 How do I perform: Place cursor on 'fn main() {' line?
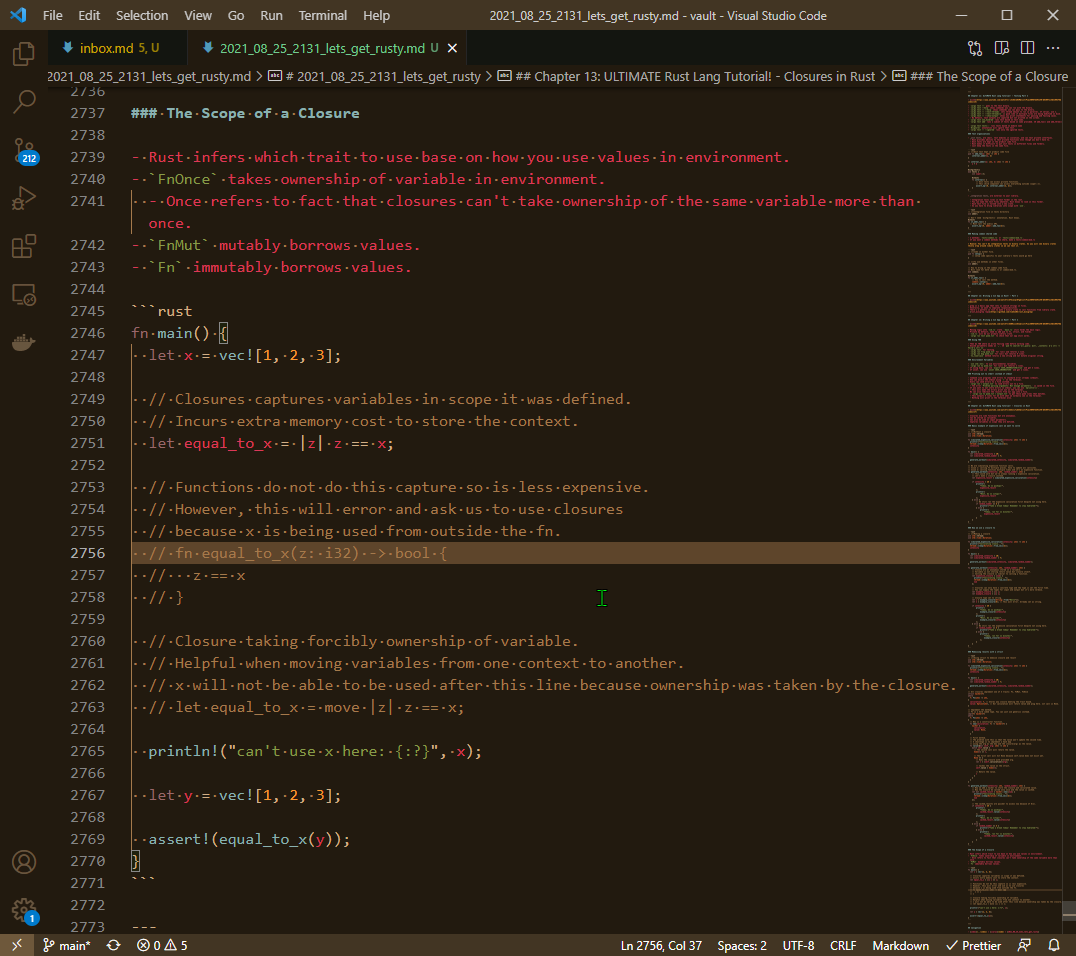click(179, 333)
